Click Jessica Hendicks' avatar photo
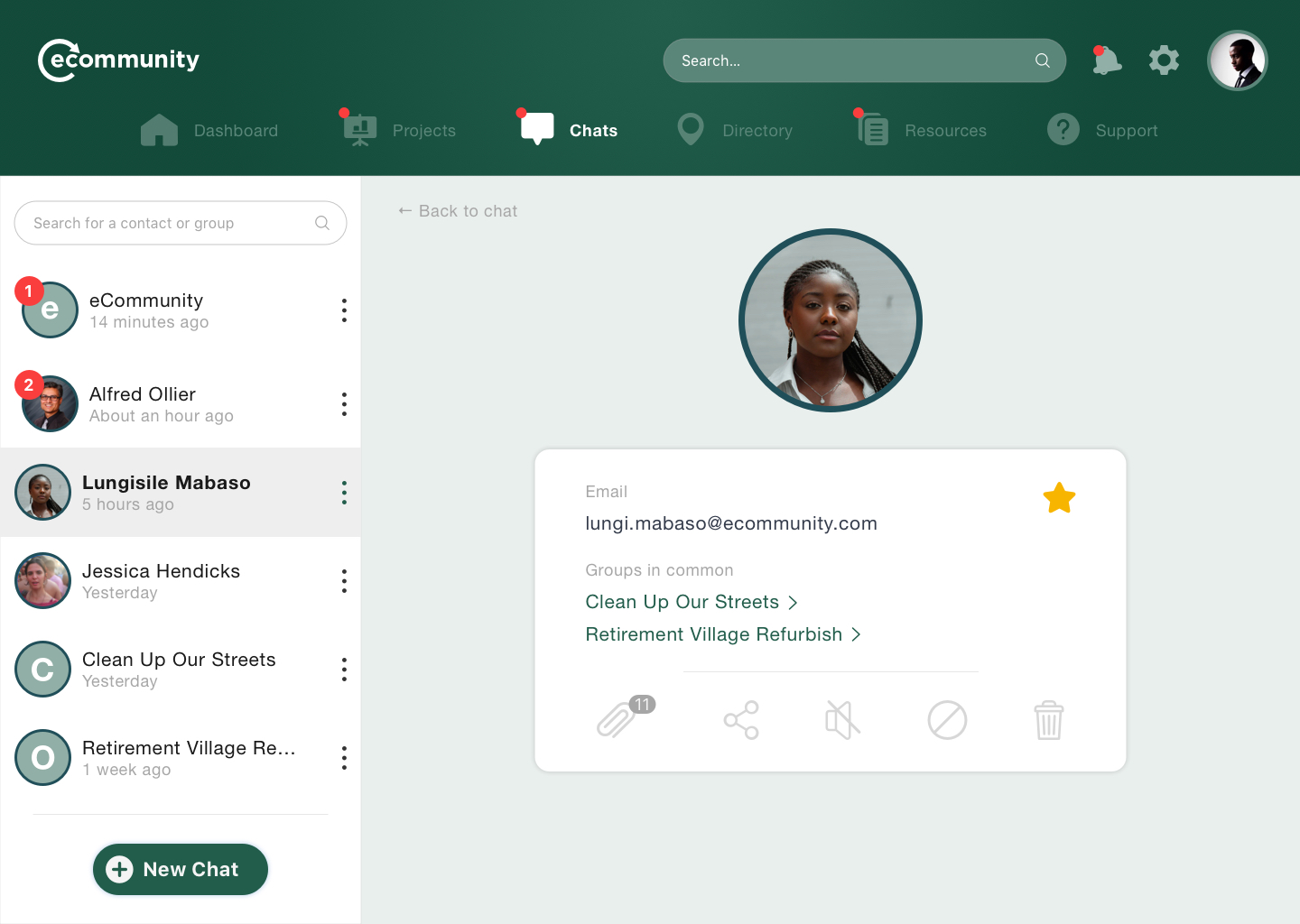The image size is (1300, 924). tap(42, 580)
